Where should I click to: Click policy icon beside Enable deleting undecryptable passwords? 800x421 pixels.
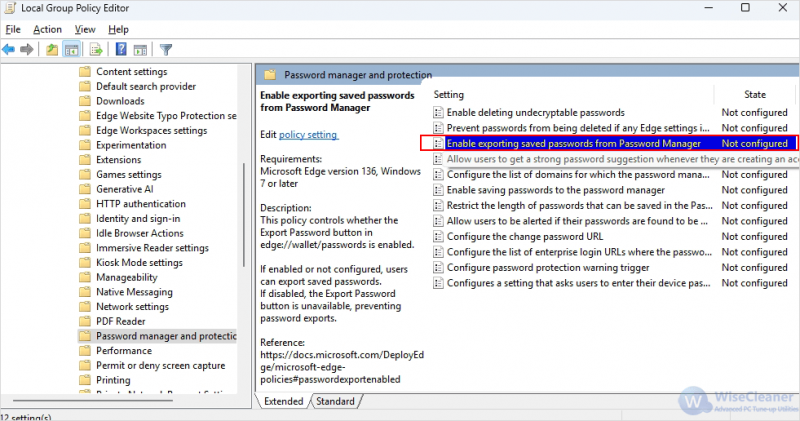tap(438, 113)
